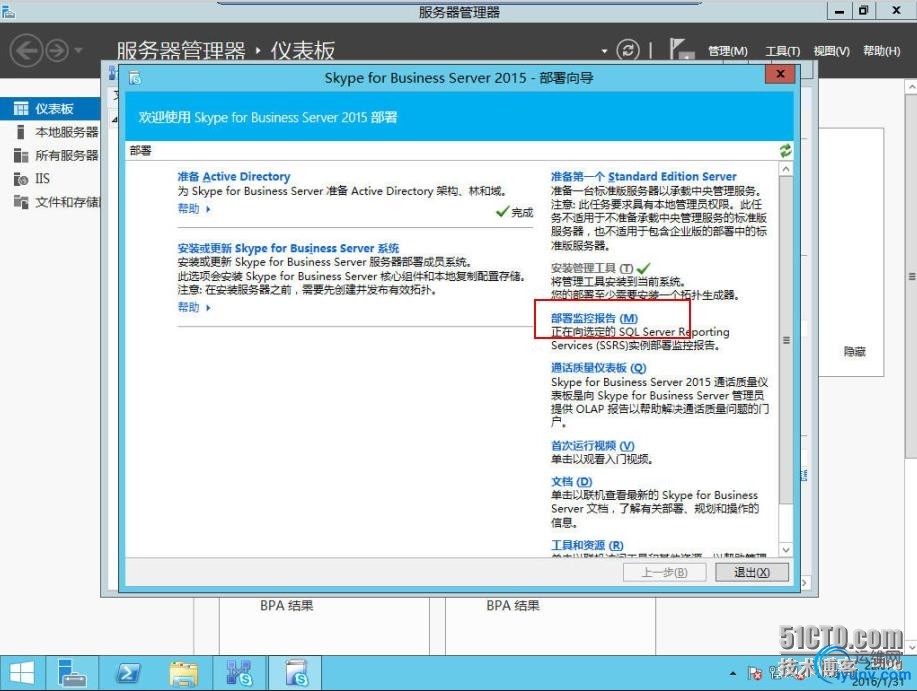Click the deployment wizard title bar icon
917x691 pixels.
pos(135,77)
